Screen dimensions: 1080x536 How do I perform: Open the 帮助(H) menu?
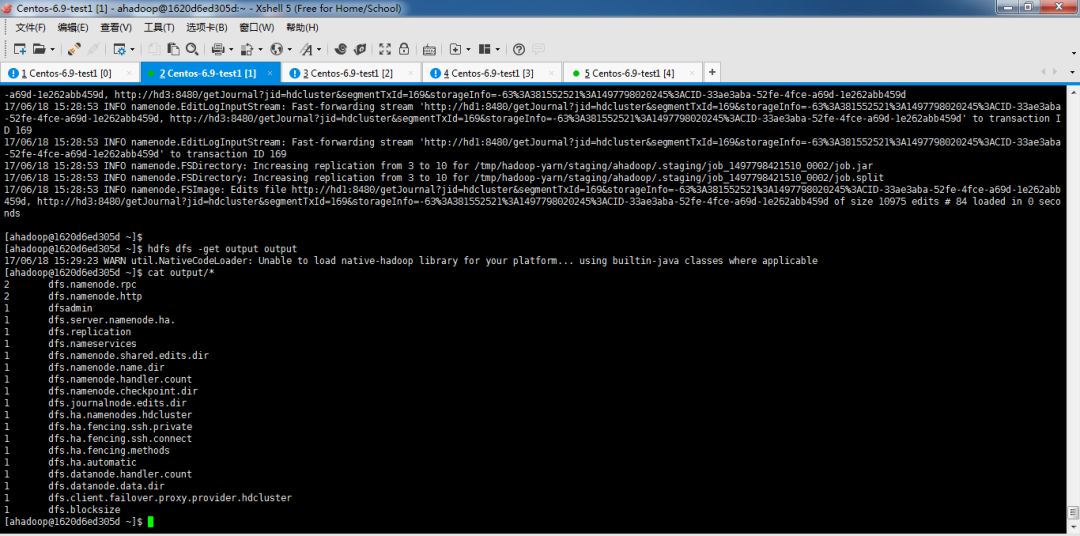[x=302, y=28]
